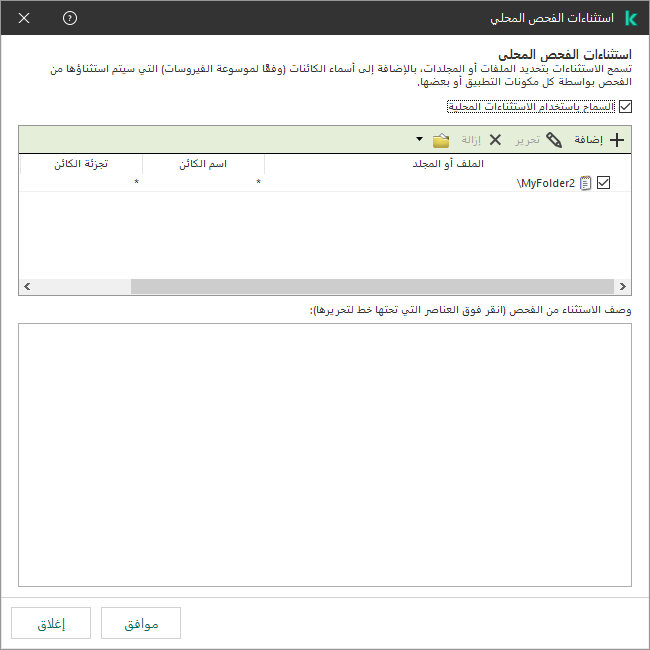650x650 pixels.
Task: Click the notepad icon in MyFolder2 row
Action: tap(585, 183)
